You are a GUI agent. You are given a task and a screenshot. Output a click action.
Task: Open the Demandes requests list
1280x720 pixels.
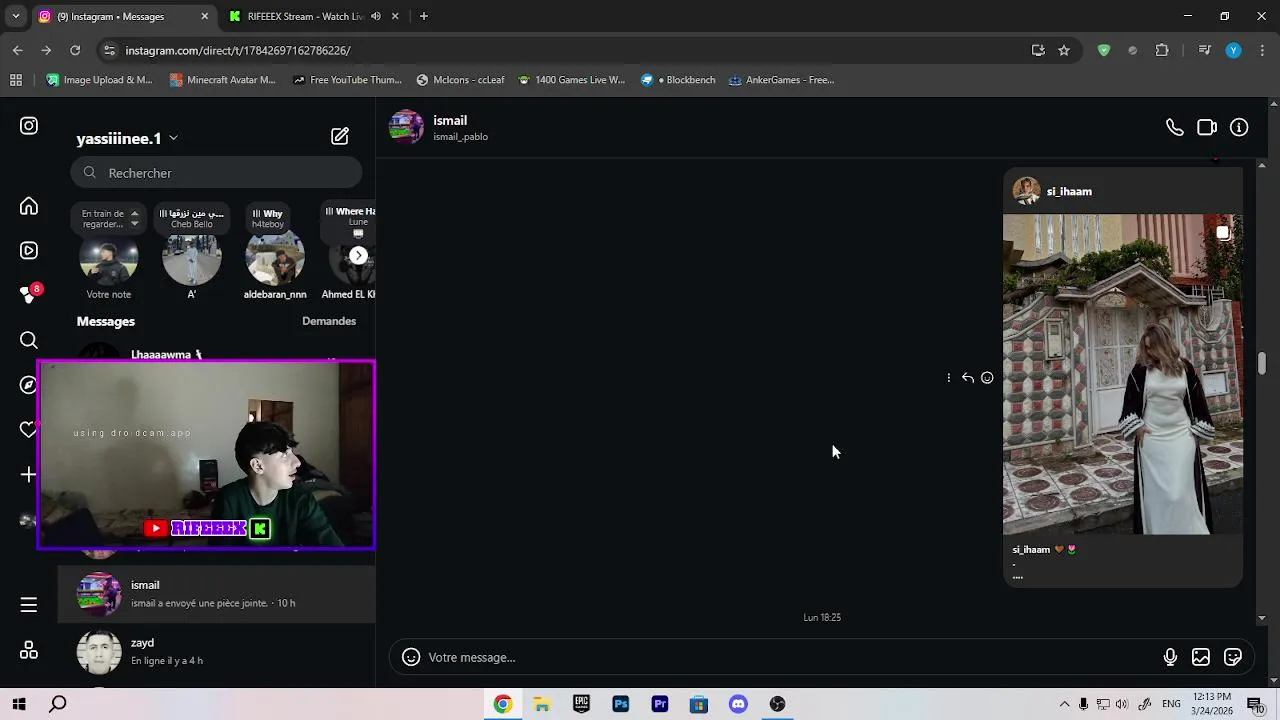click(329, 321)
